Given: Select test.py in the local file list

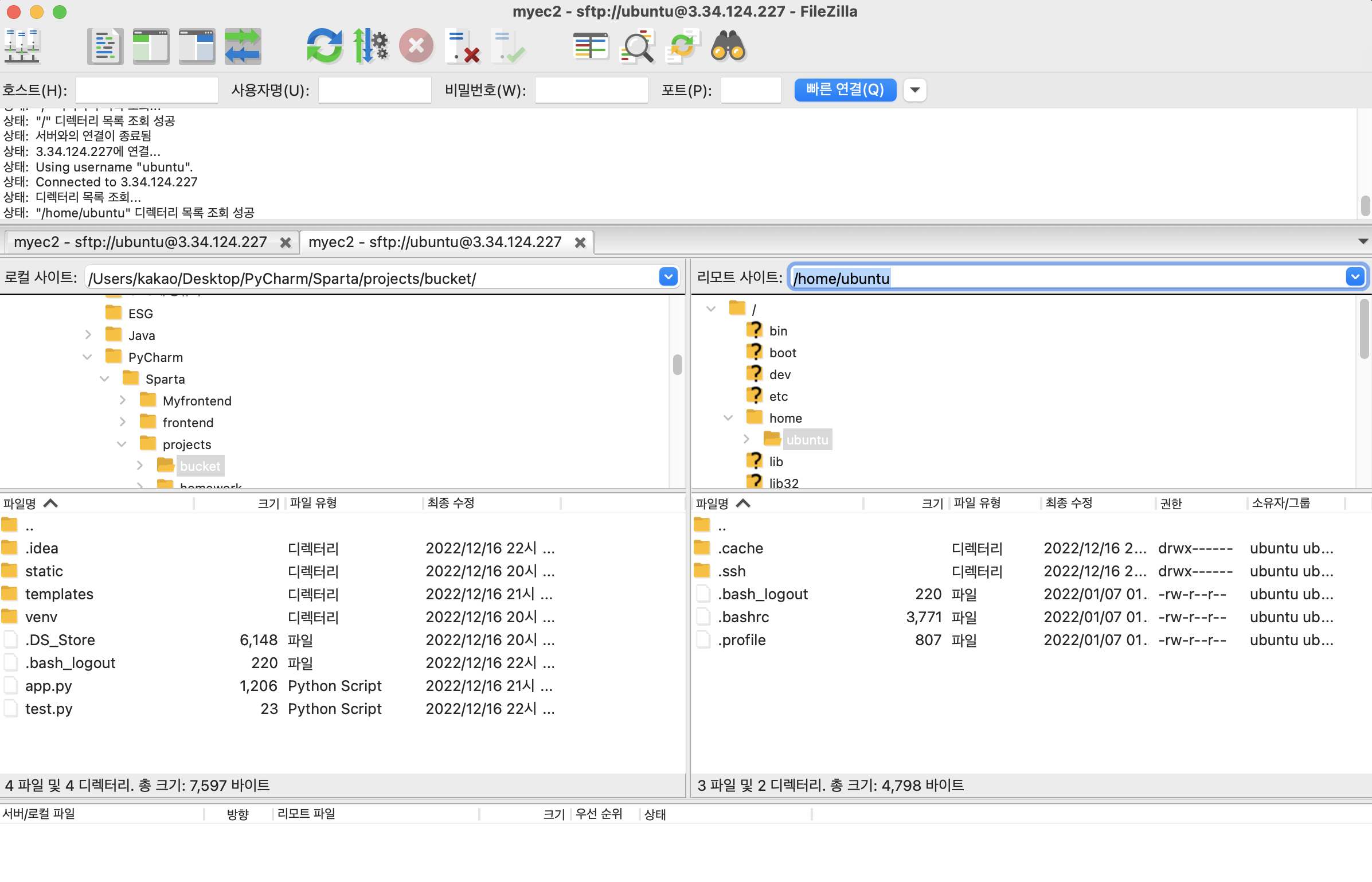Looking at the screenshot, I should tap(49, 709).
